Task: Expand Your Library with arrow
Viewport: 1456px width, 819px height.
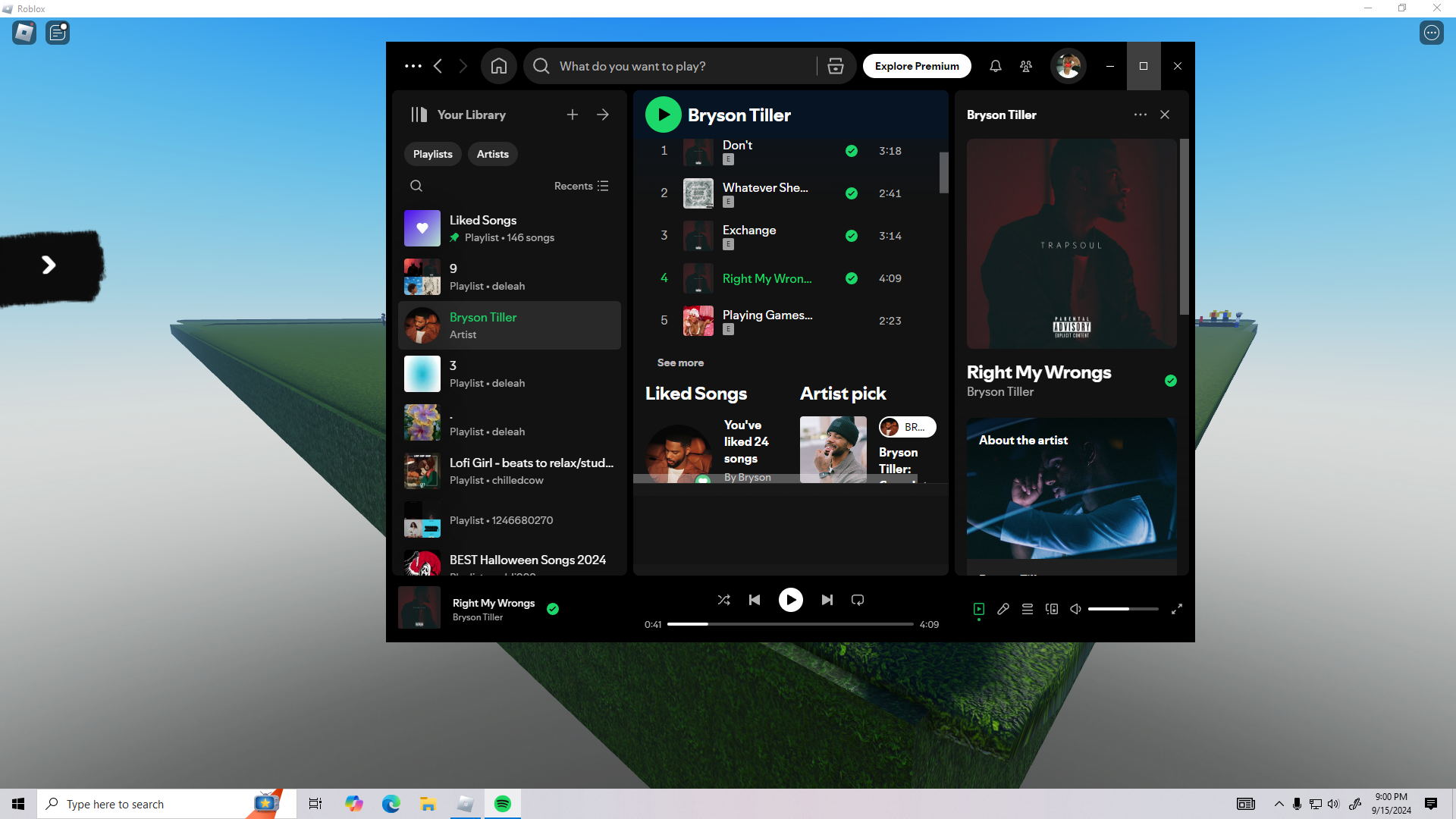Action: tap(602, 115)
